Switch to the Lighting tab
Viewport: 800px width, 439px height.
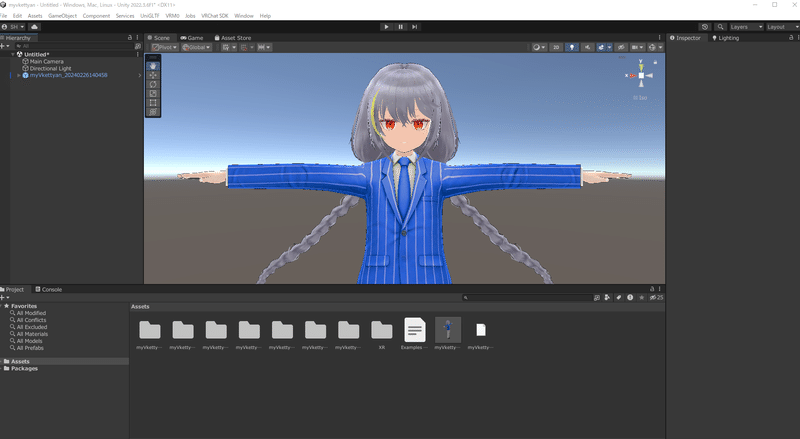[726, 38]
